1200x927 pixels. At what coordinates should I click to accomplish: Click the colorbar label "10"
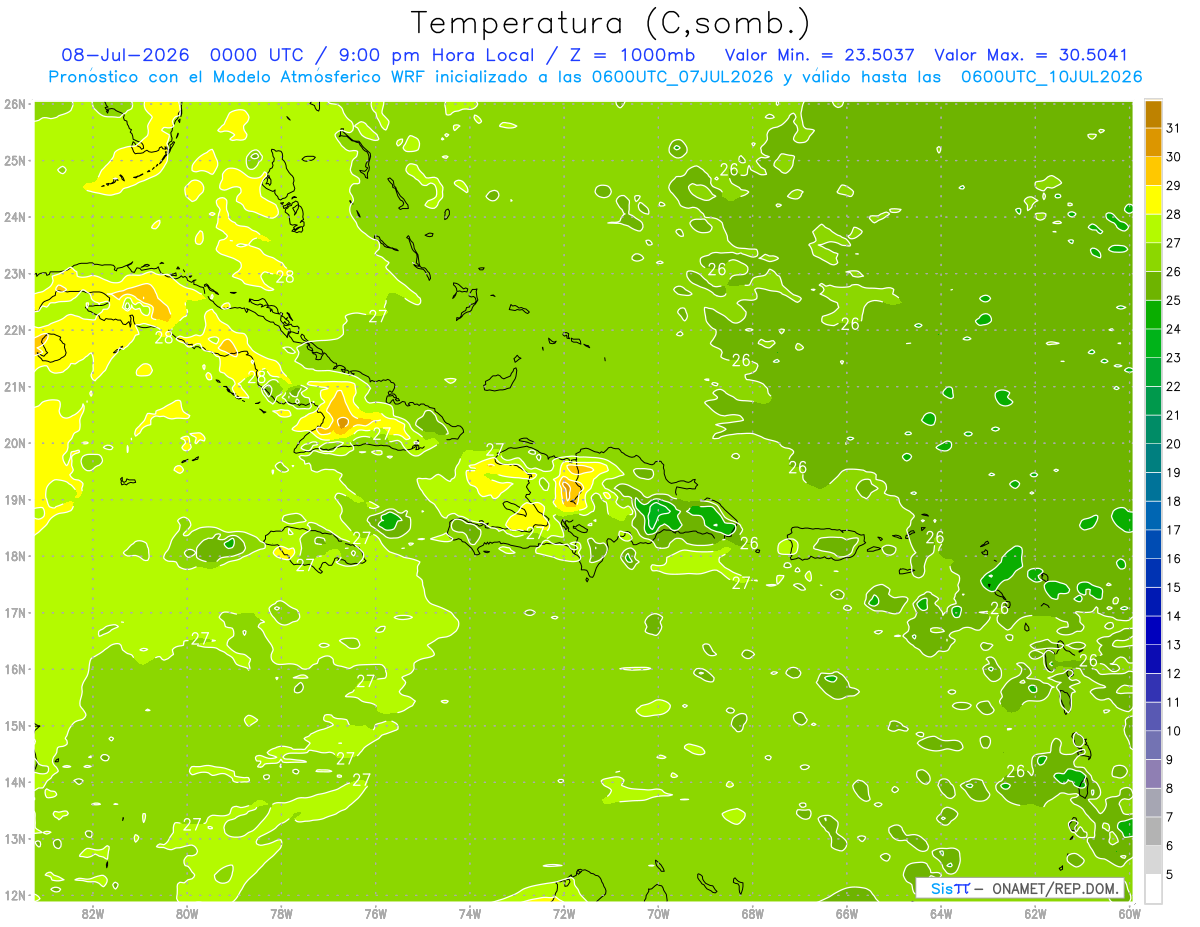point(1174,730)
